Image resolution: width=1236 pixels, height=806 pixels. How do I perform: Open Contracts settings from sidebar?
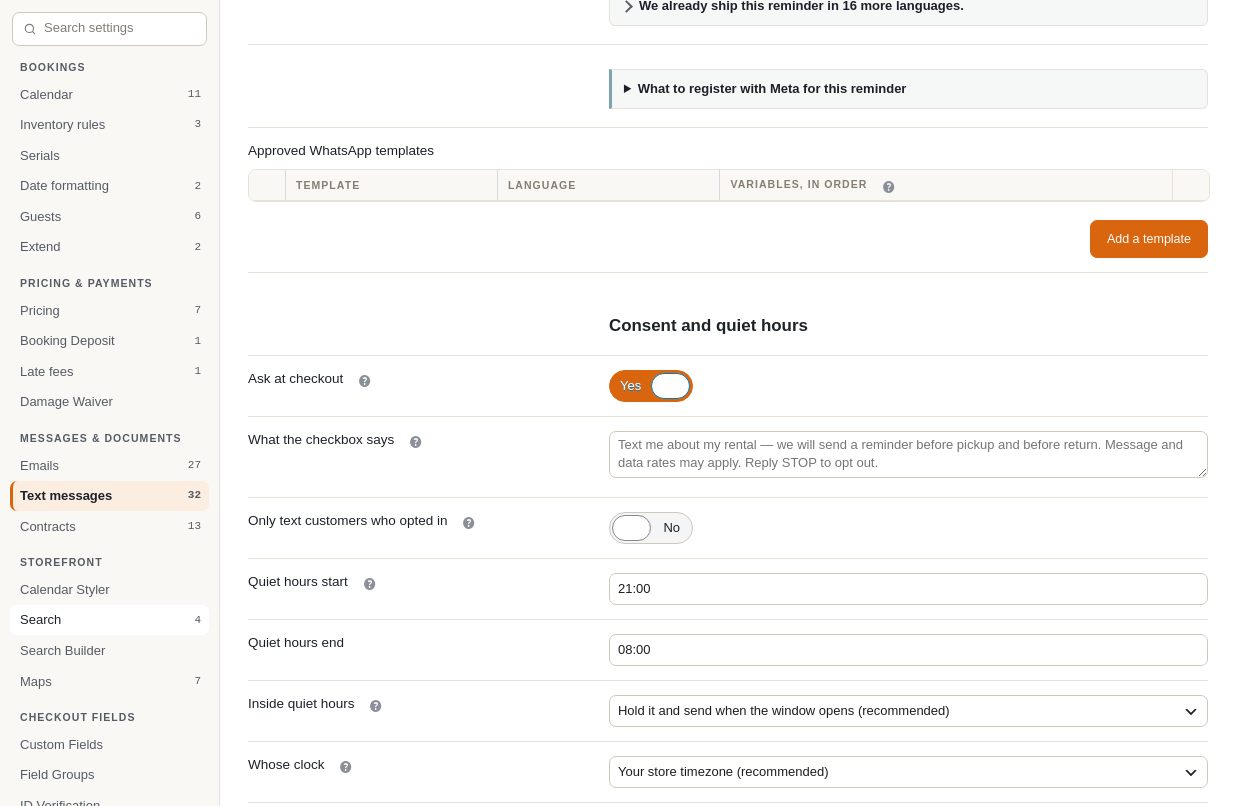pyautogui.click(x=110, y=527)
